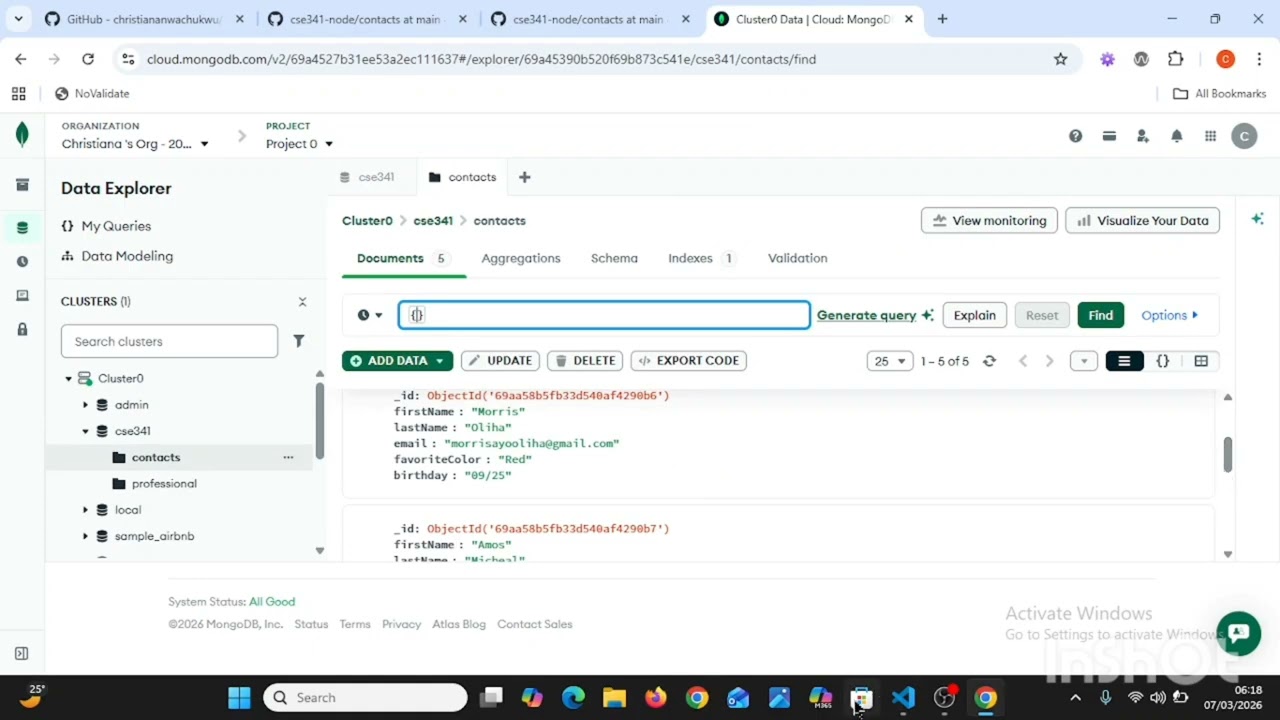Viewport: 1280px width, 720px height.
Task: Click the Find button
Action: (1100, 315)
